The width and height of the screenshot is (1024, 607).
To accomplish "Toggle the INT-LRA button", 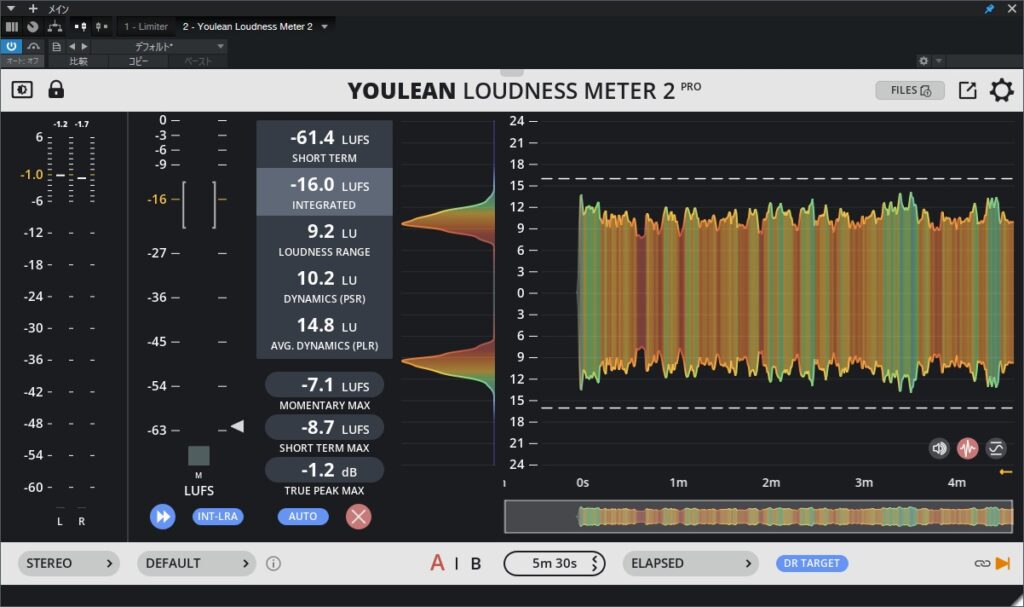I will [x=217, y=516].
